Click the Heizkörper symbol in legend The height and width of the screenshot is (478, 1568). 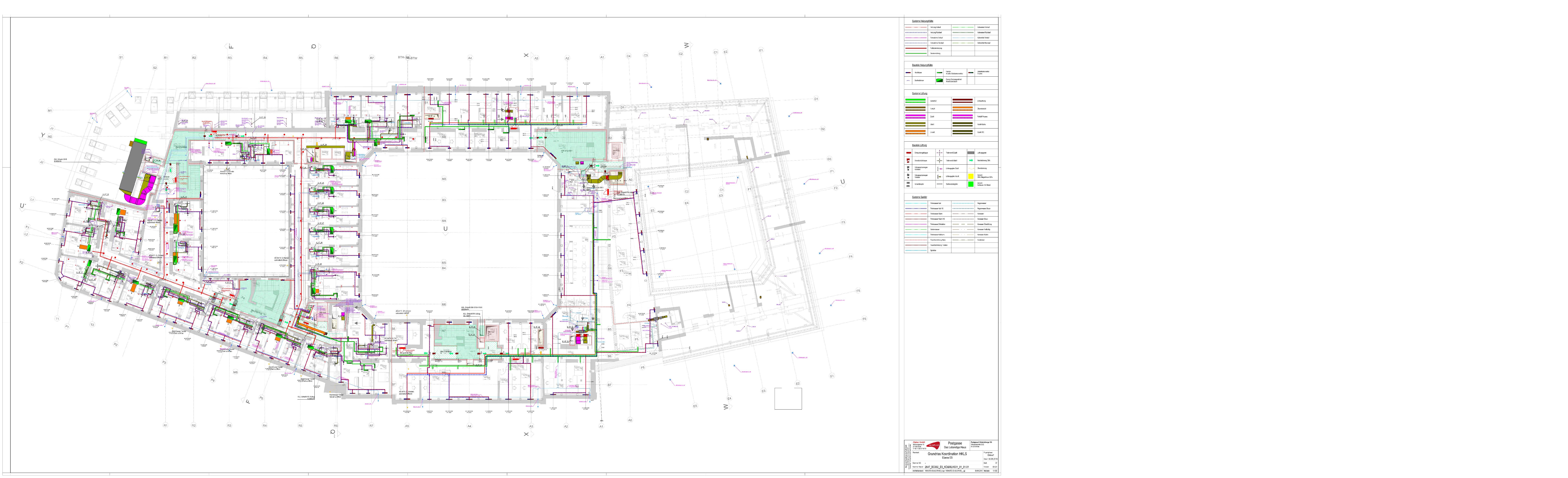point(908,73)
